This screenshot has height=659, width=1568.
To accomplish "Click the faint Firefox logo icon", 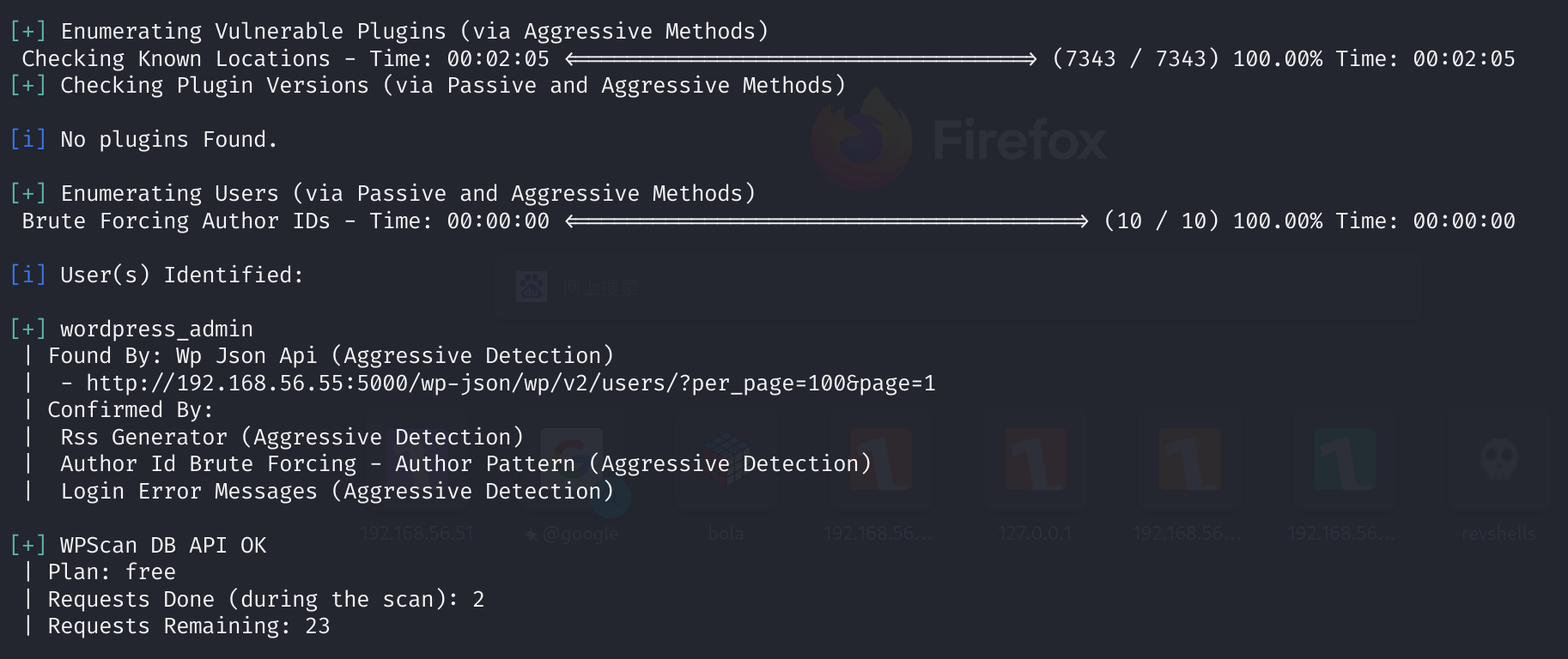I will [x=861, y=139].
